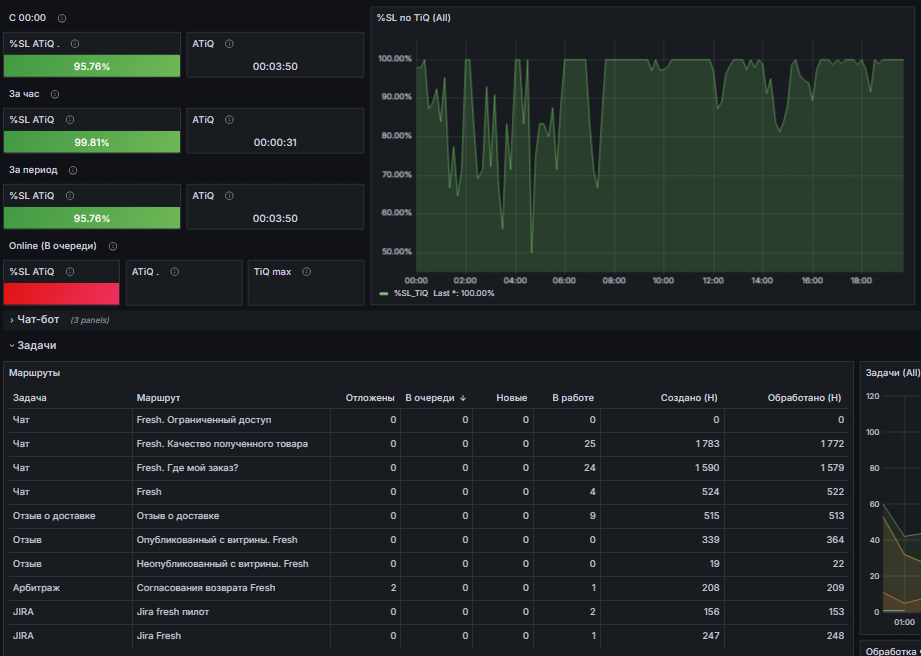Click info icon beside За час label

[55, 94]
